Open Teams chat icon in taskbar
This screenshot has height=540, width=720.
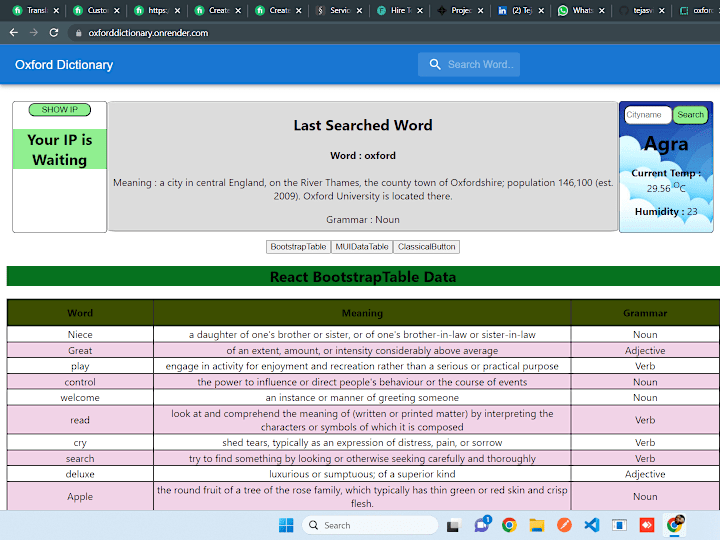point(482,524)
